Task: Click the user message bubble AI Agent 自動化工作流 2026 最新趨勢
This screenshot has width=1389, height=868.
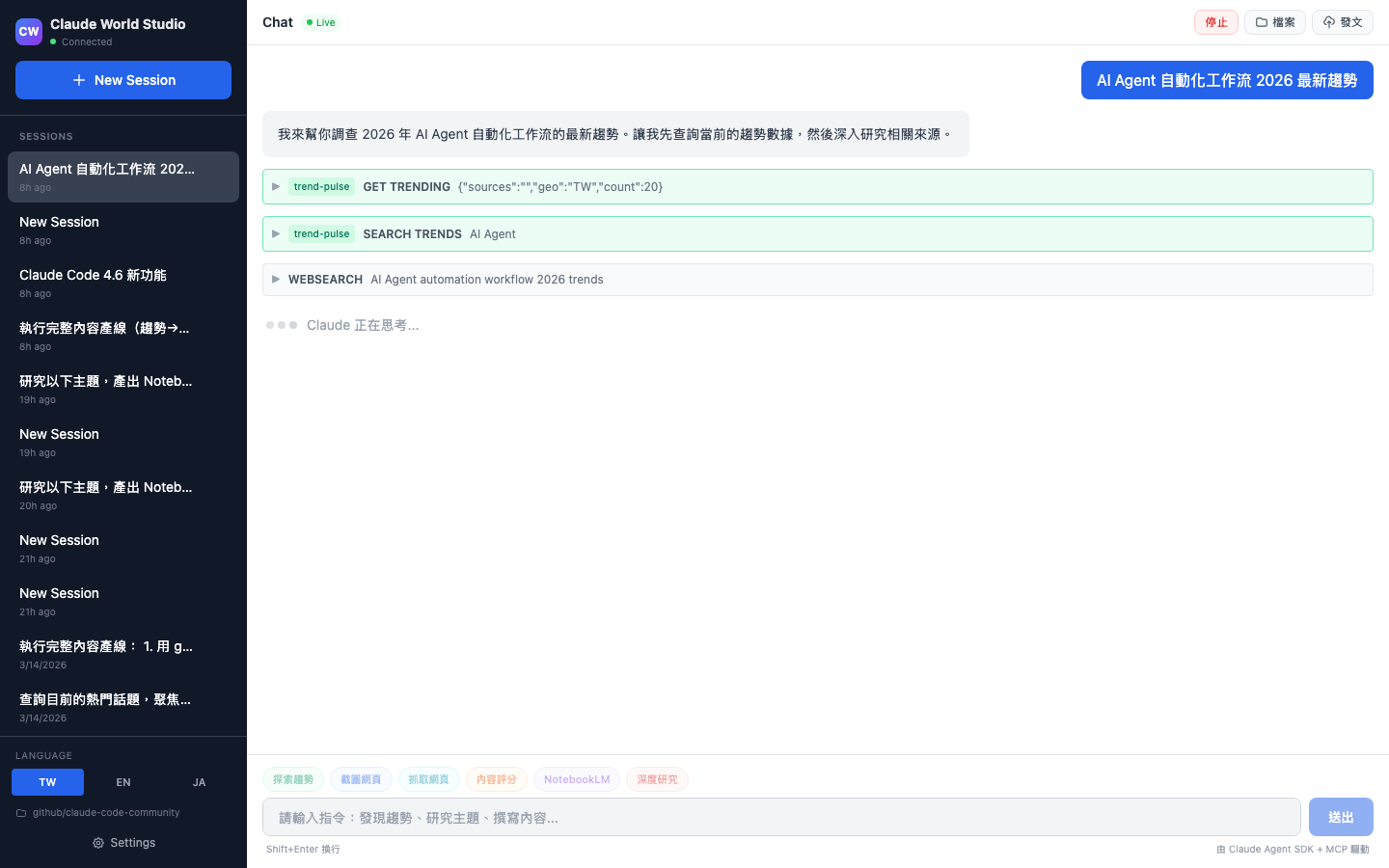Action: [x=1227, y=80]
